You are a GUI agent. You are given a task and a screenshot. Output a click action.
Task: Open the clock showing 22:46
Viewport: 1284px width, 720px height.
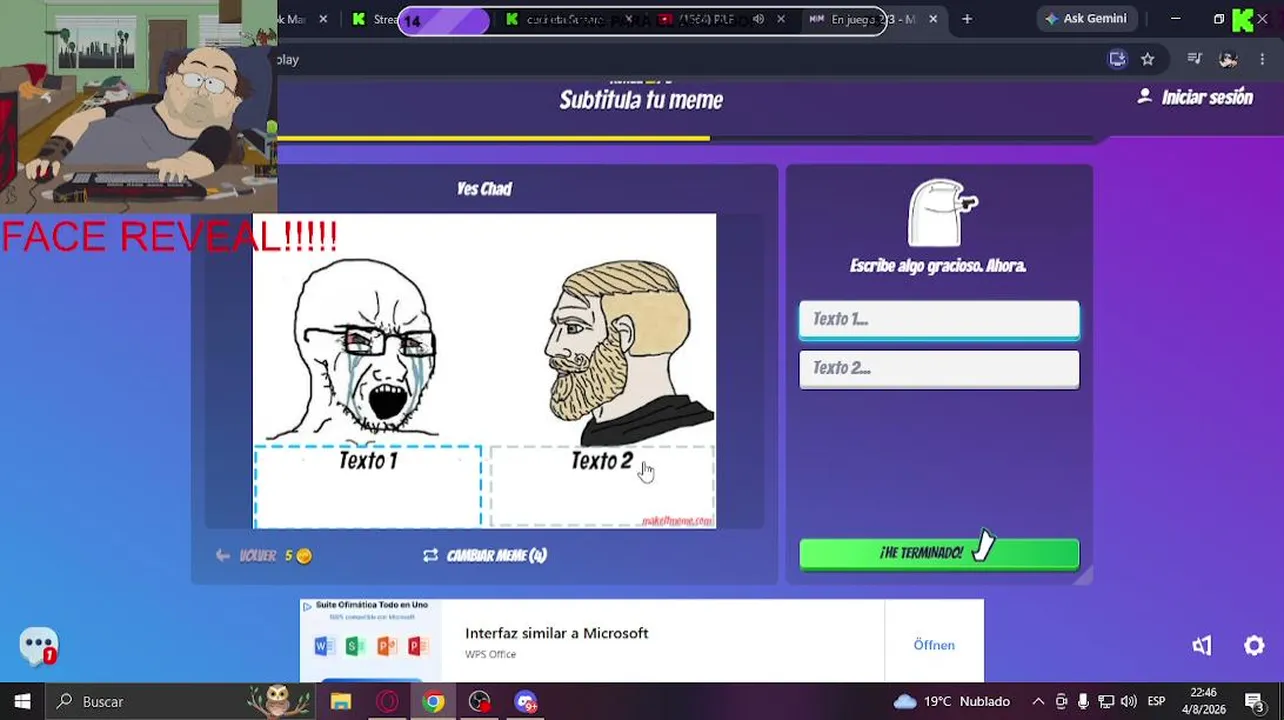1204,701
